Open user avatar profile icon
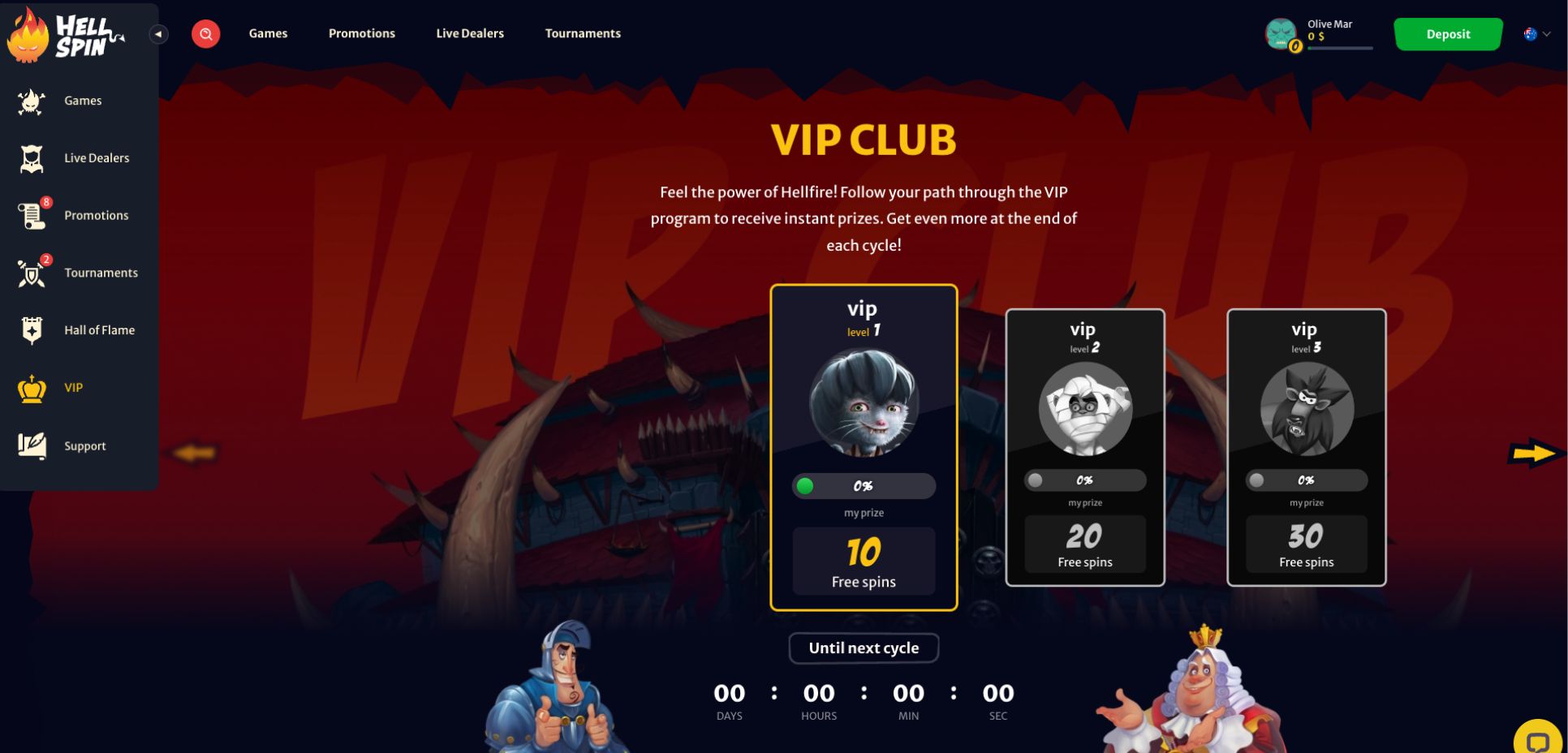This screenshot has height=753, width=1568. click(x=1282, y=34)
